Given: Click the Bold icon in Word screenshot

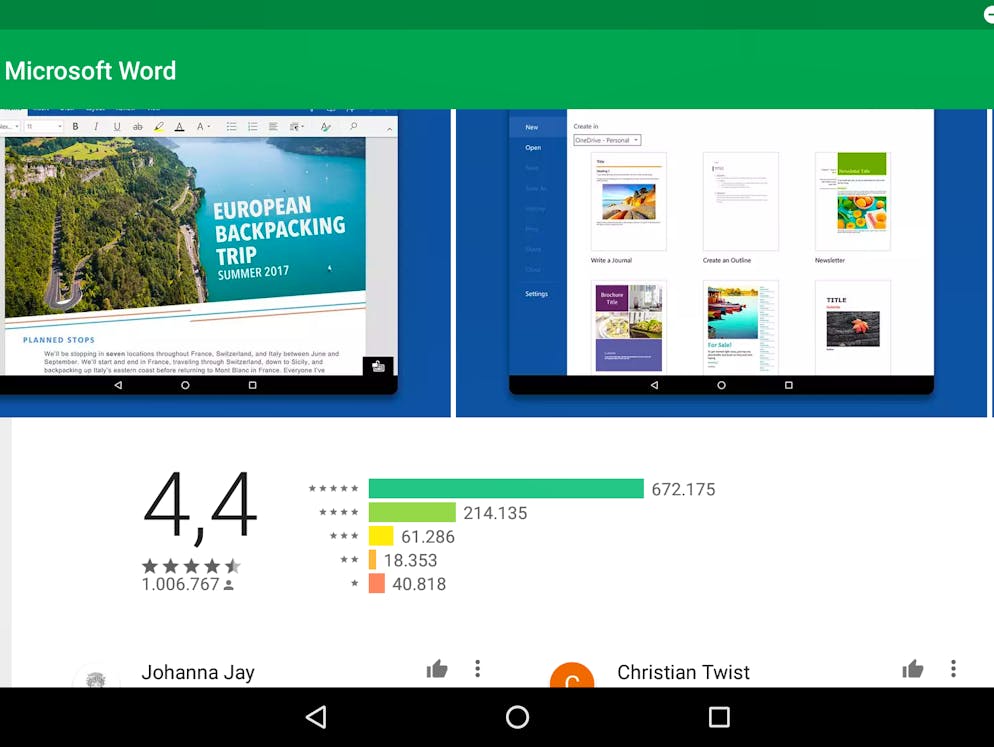Looking at the screenshot, I should pos(75,126).
